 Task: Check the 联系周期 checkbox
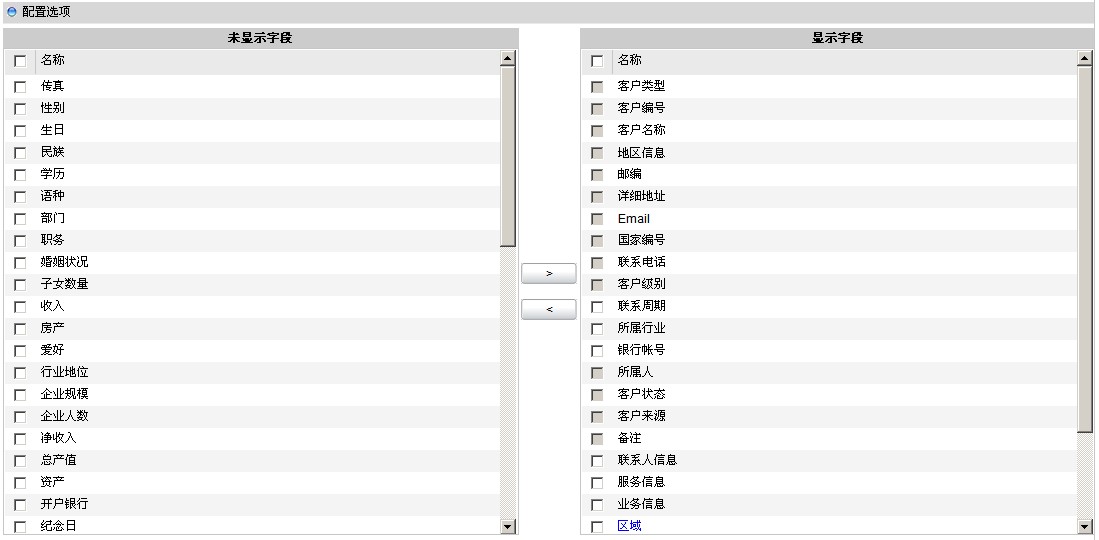pos(596,306)
